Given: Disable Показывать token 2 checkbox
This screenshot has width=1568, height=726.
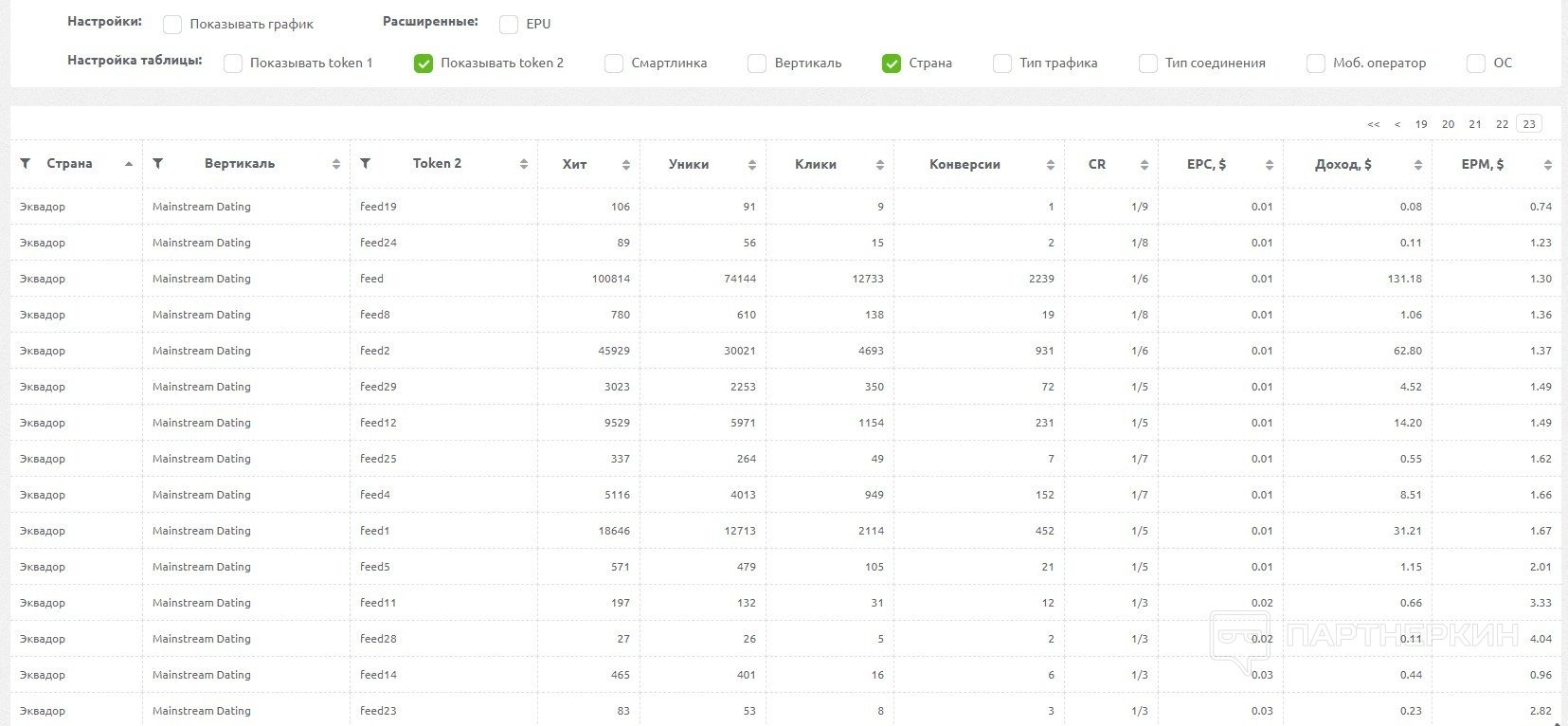Looking at the screenshot, I should point(424,64).
